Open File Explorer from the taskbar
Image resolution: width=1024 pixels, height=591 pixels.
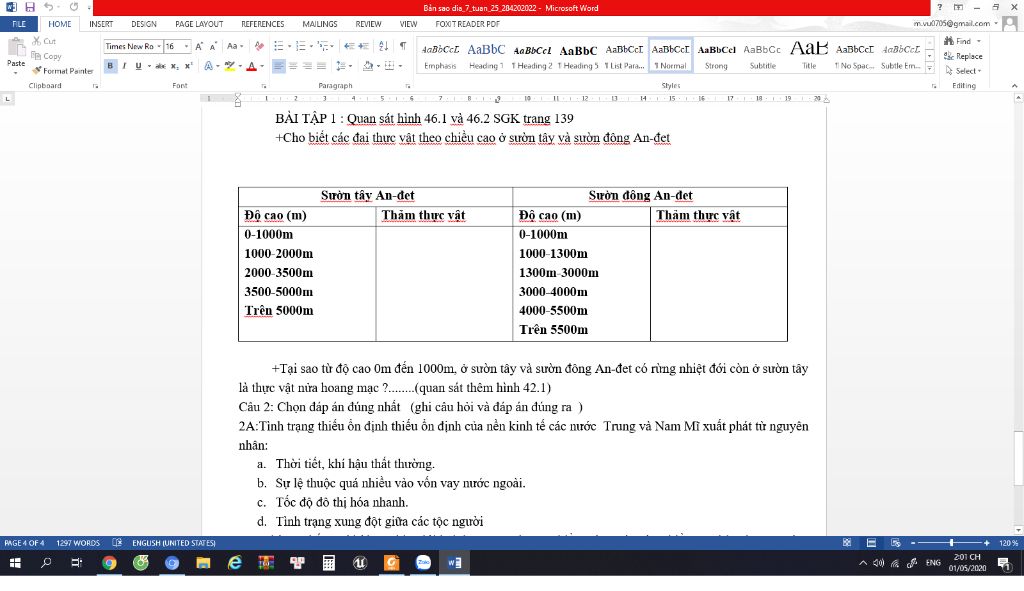click(x=203, y=562)
